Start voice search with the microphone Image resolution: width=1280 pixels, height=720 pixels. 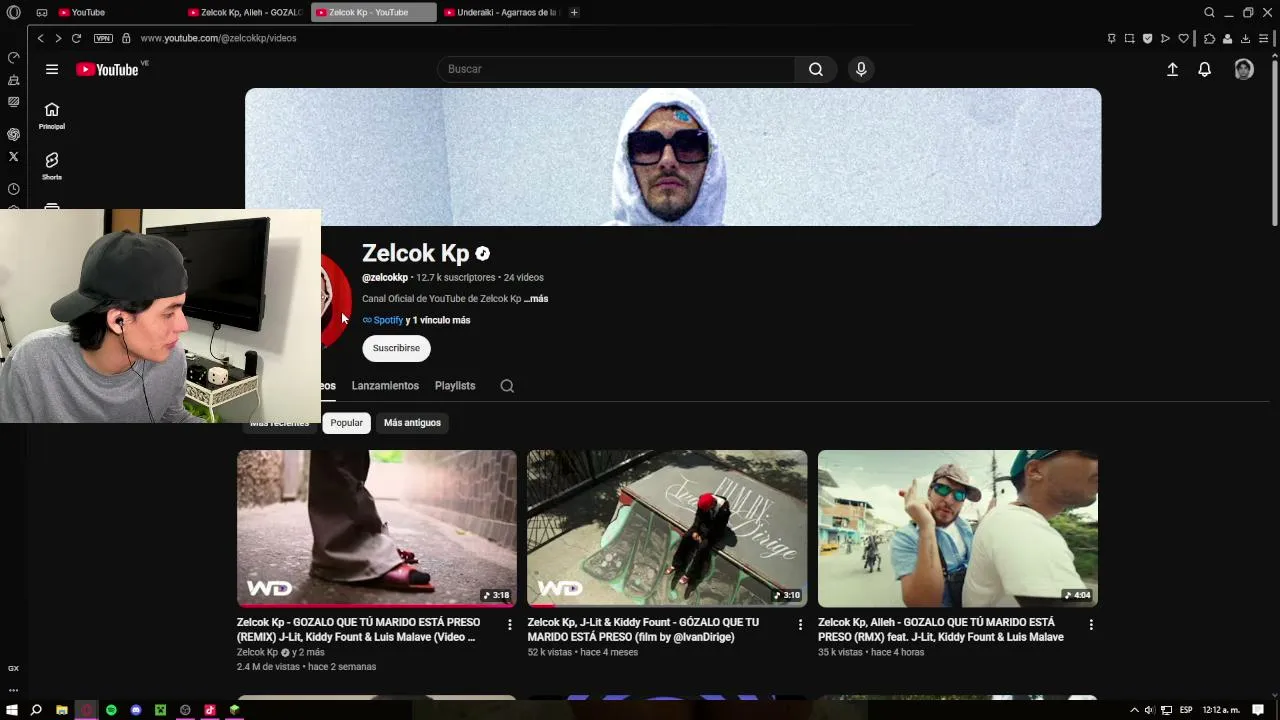tap(861, 69)
